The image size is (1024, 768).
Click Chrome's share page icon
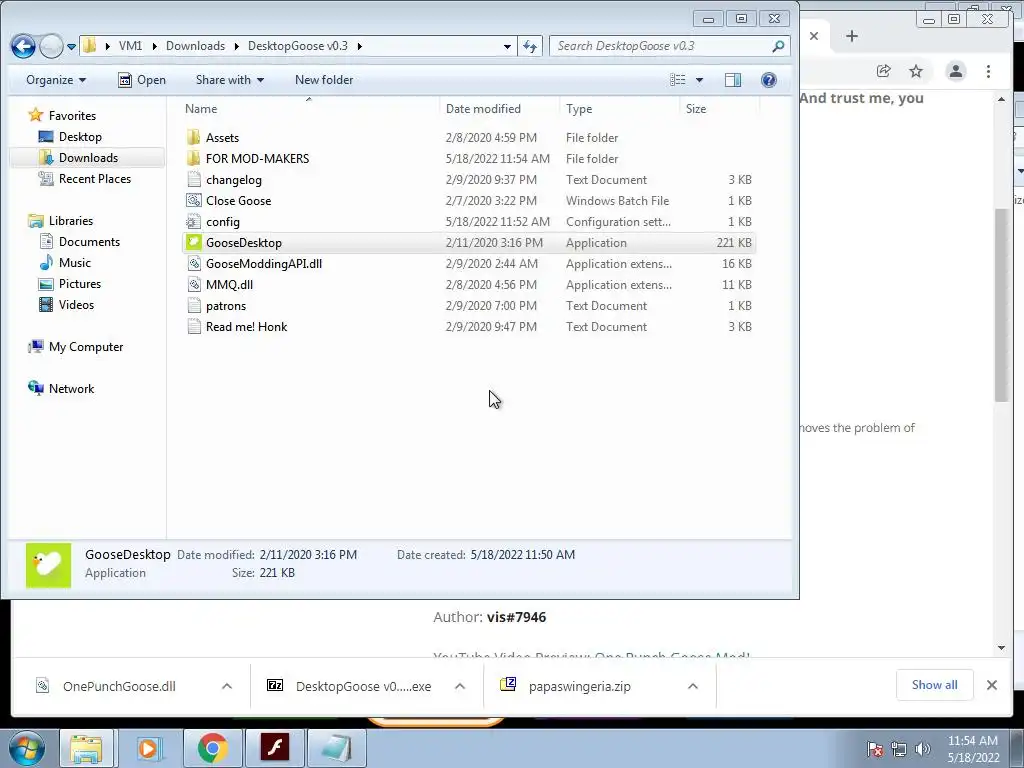(884, 71)
